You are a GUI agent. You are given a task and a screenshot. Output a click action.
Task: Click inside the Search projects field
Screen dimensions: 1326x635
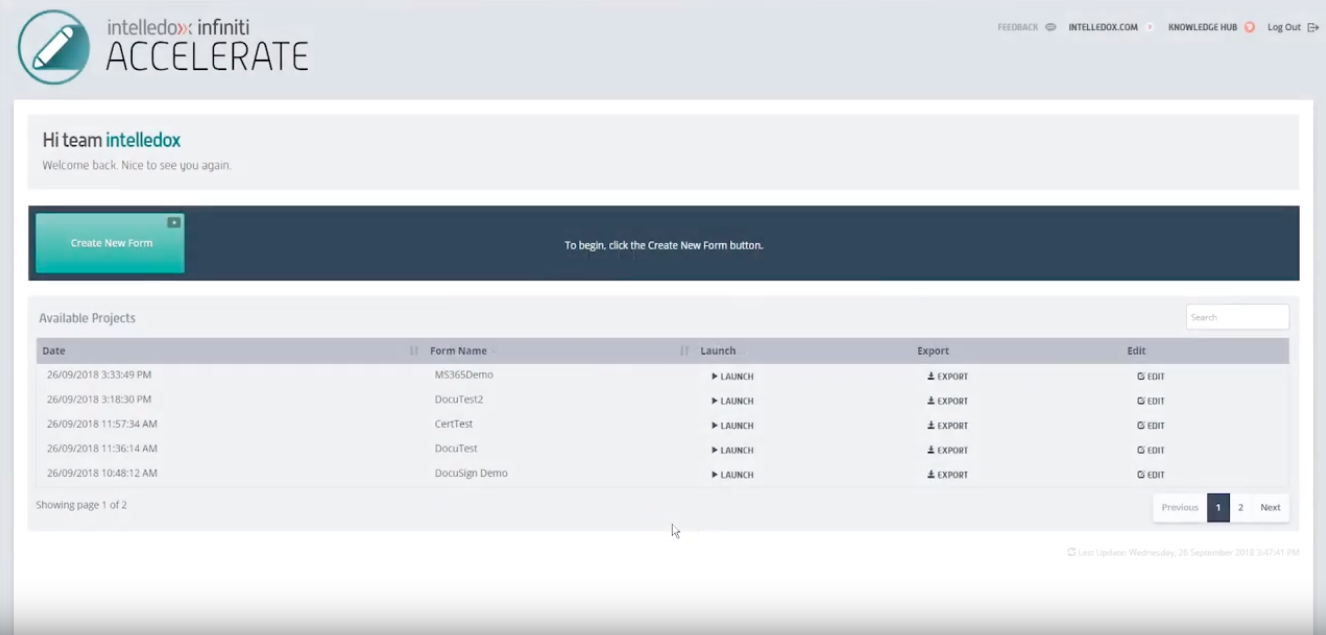coord(1237,316)
